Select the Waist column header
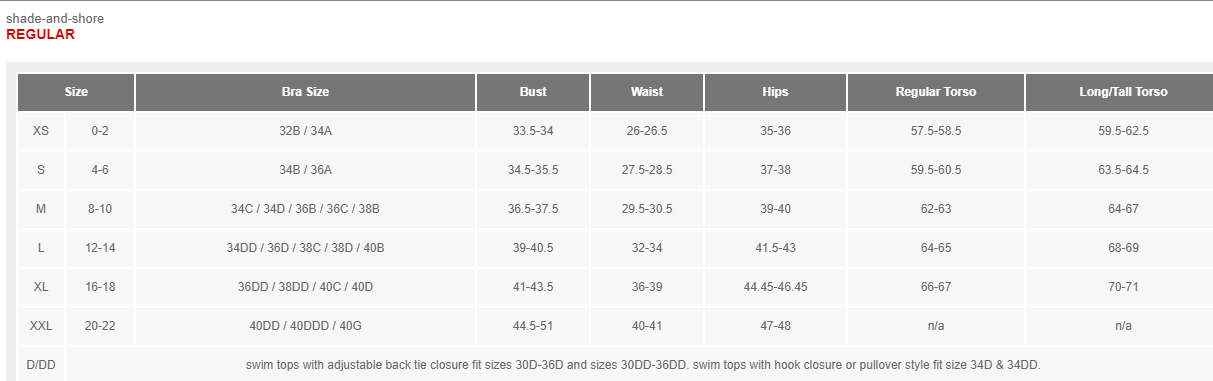Screen dimensions: 1213x381 point(647,92)
